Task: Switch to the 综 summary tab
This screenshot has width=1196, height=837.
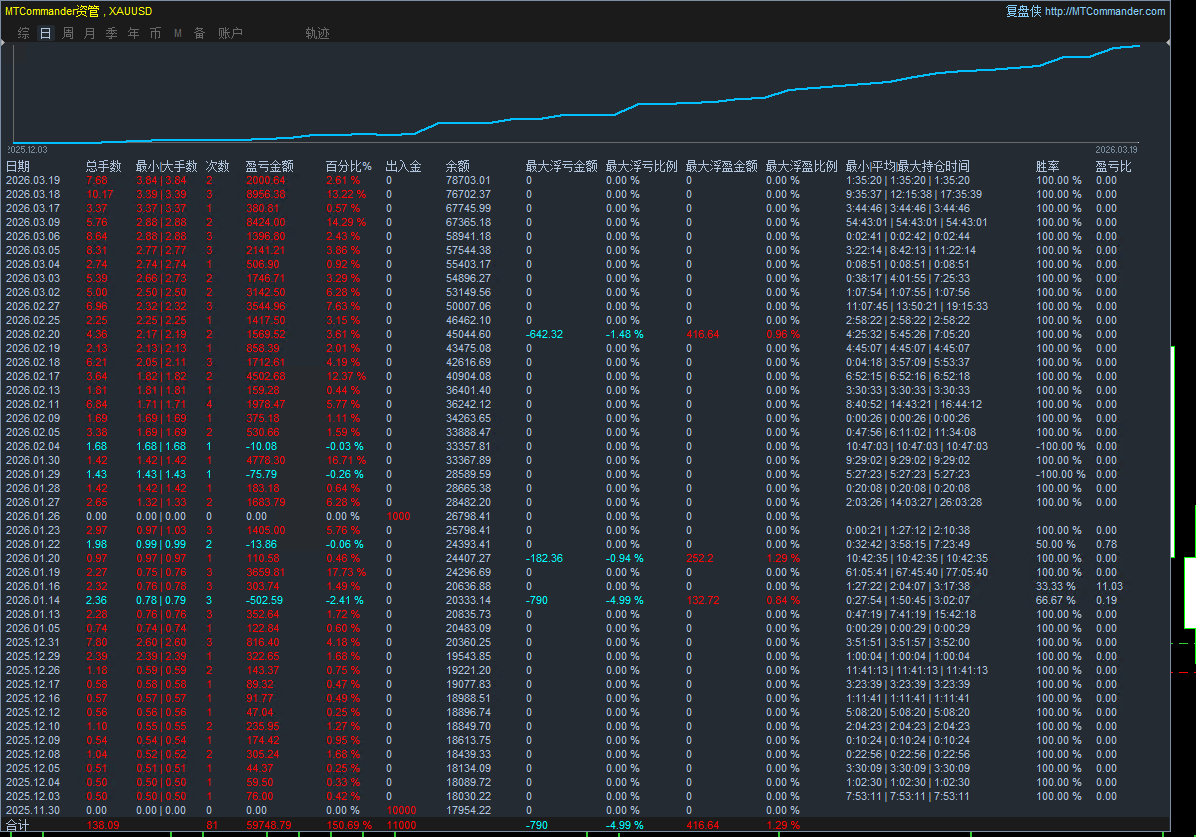Action: 23,33
